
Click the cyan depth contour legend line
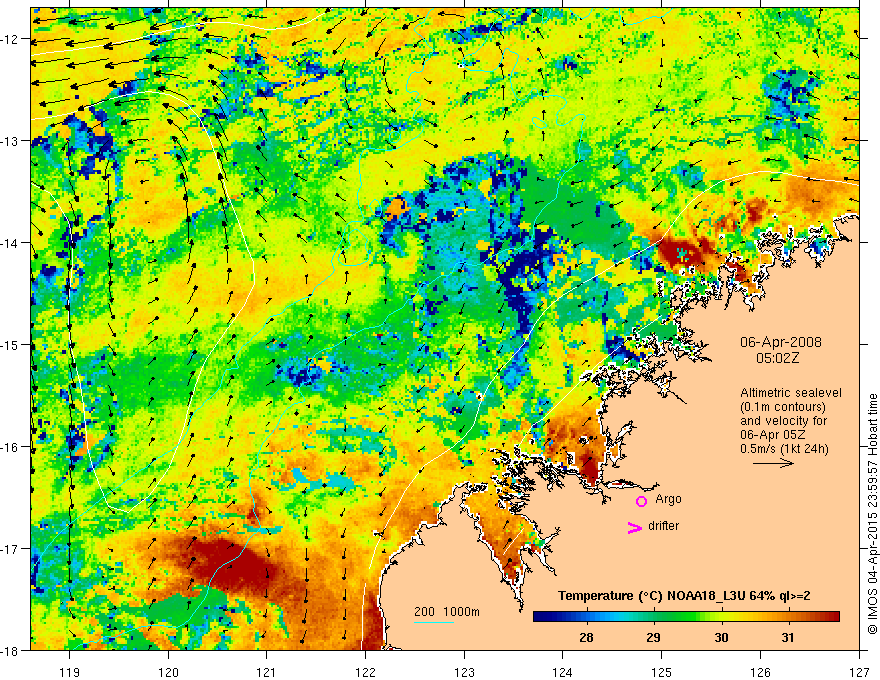click(x=434, y=622)
